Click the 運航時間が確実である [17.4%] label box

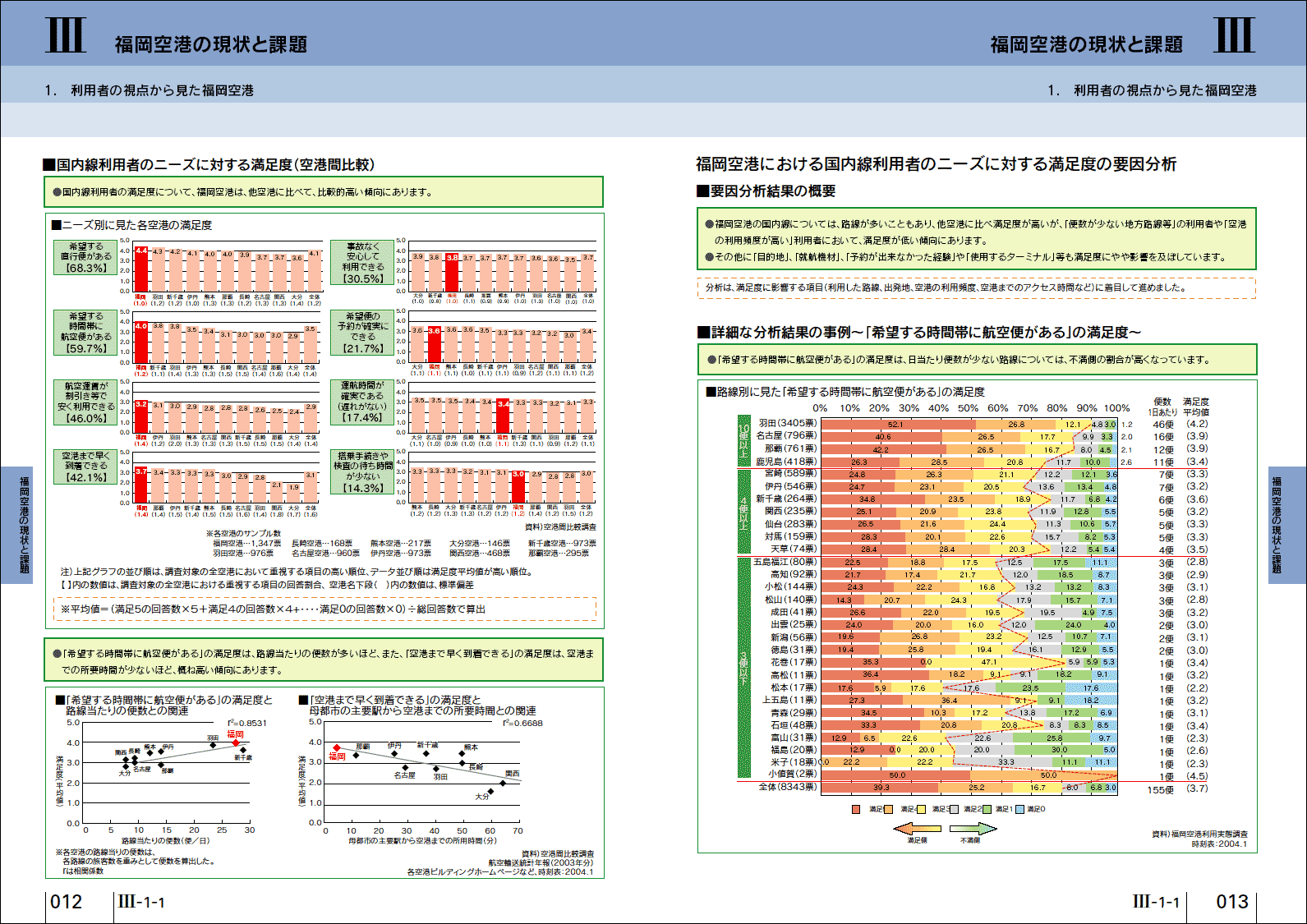pos(362,402)
